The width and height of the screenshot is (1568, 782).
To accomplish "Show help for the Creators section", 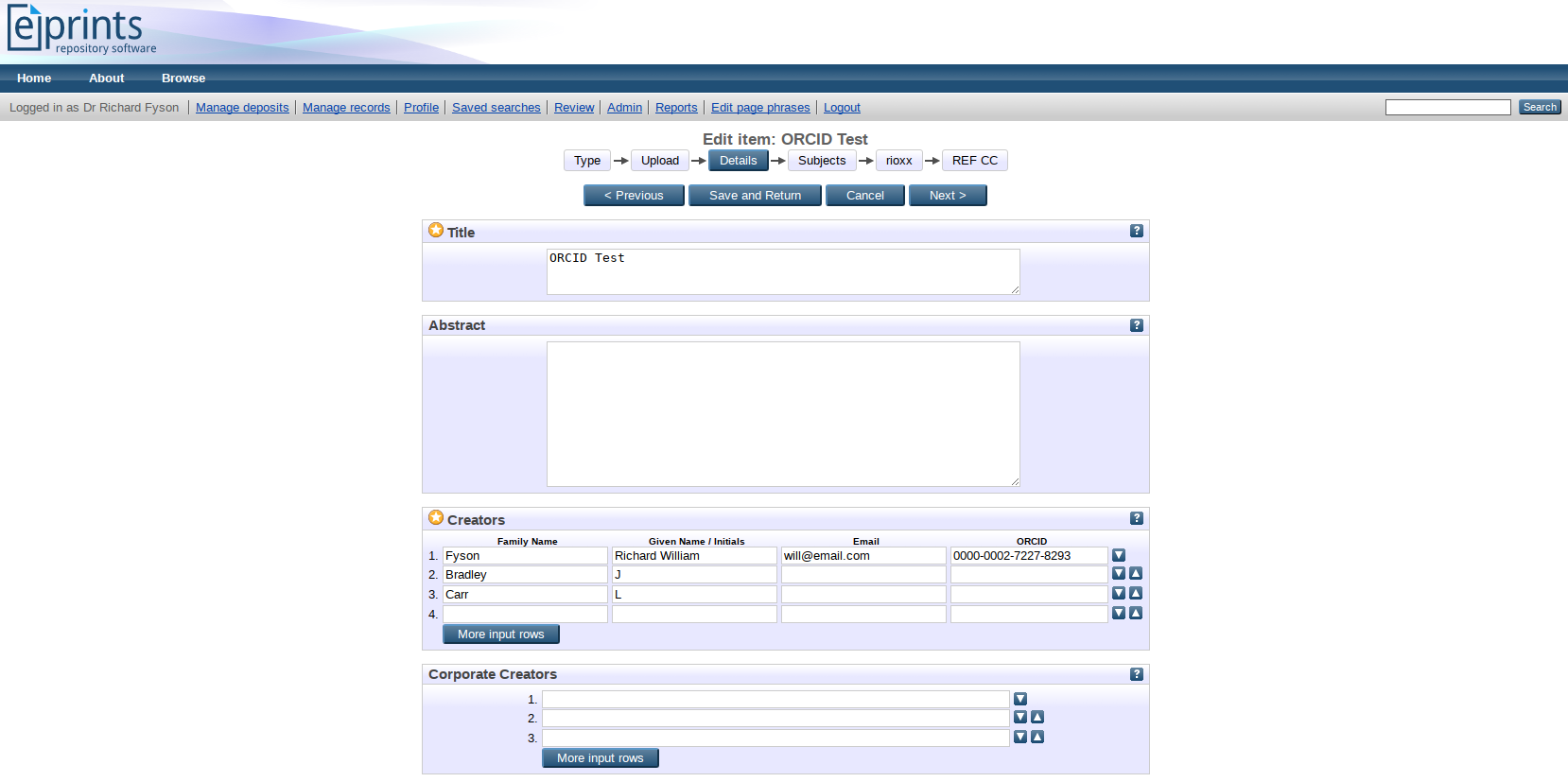I will (x=1137, y=518).
